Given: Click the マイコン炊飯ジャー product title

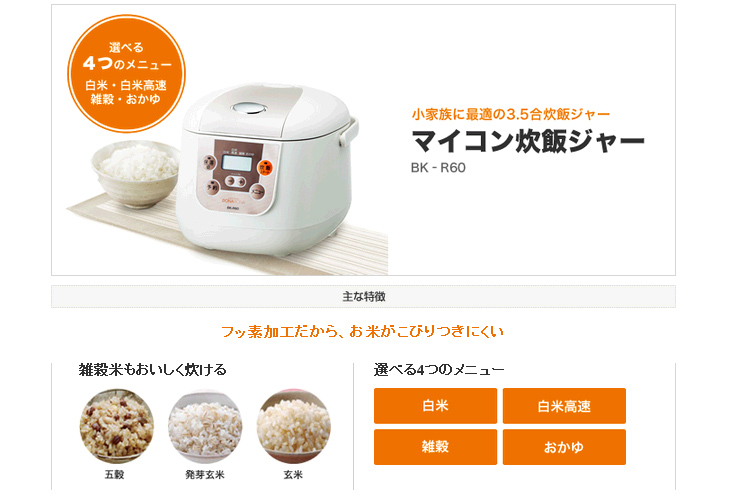Looking at the screenshot, I should click(x=528, y=141).
